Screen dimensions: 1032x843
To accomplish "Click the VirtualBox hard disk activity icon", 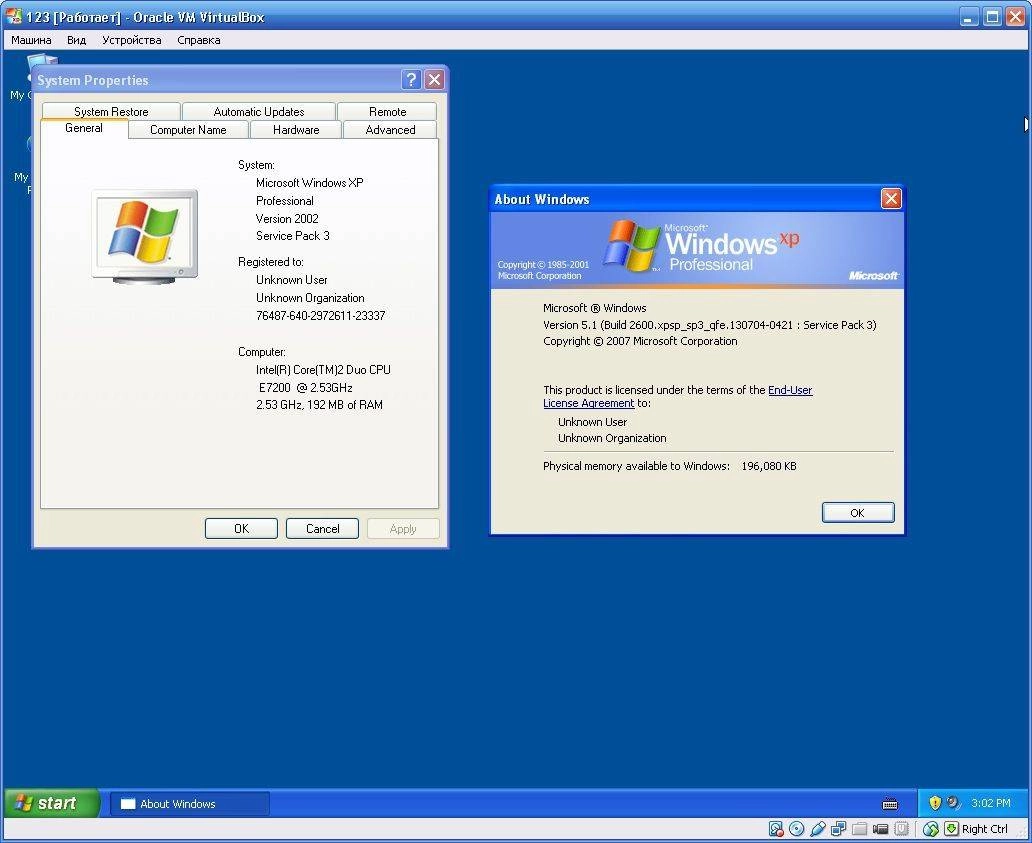I will (776, 829).
